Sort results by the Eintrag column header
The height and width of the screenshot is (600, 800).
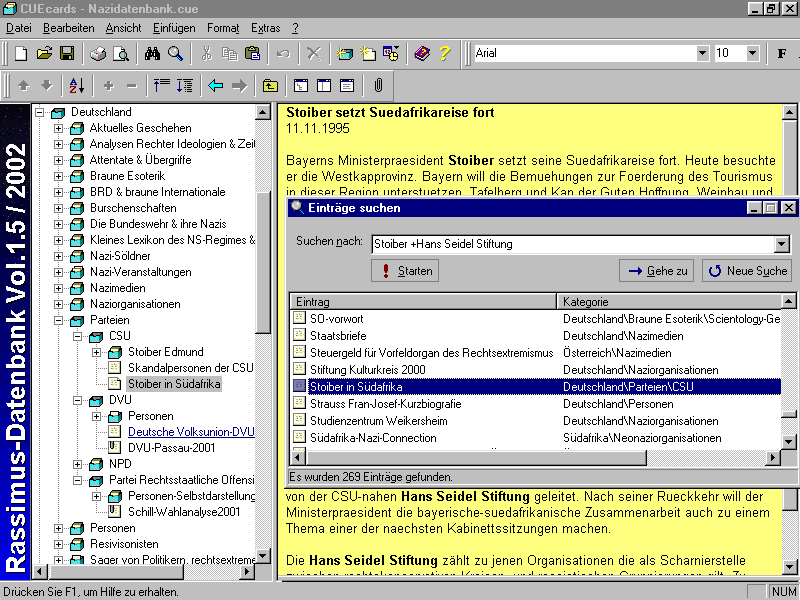coord(423,302)
